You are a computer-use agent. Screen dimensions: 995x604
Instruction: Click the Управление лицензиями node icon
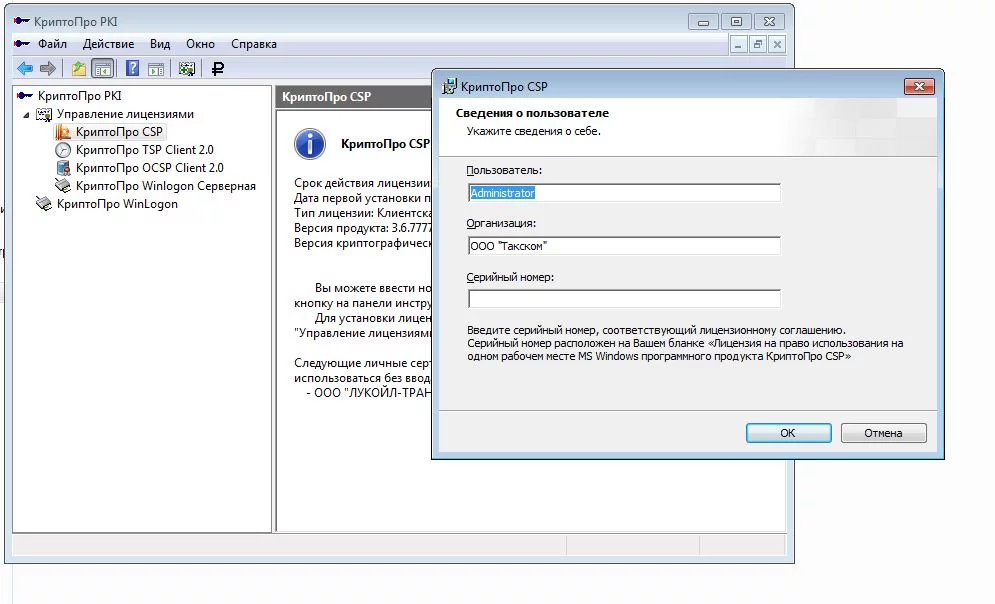tap(44, 114)
